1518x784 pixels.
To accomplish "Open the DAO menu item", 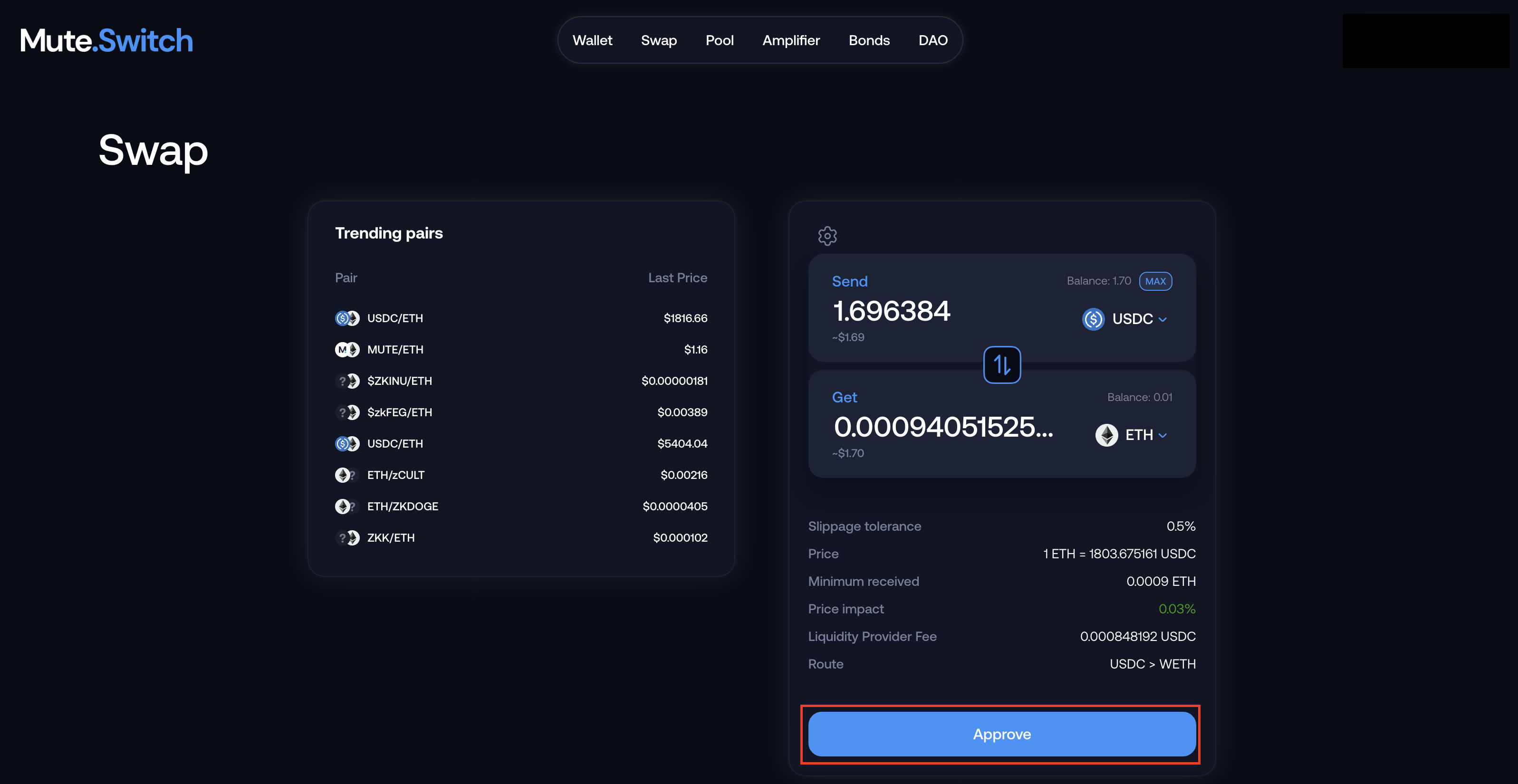I will (933, 41).
